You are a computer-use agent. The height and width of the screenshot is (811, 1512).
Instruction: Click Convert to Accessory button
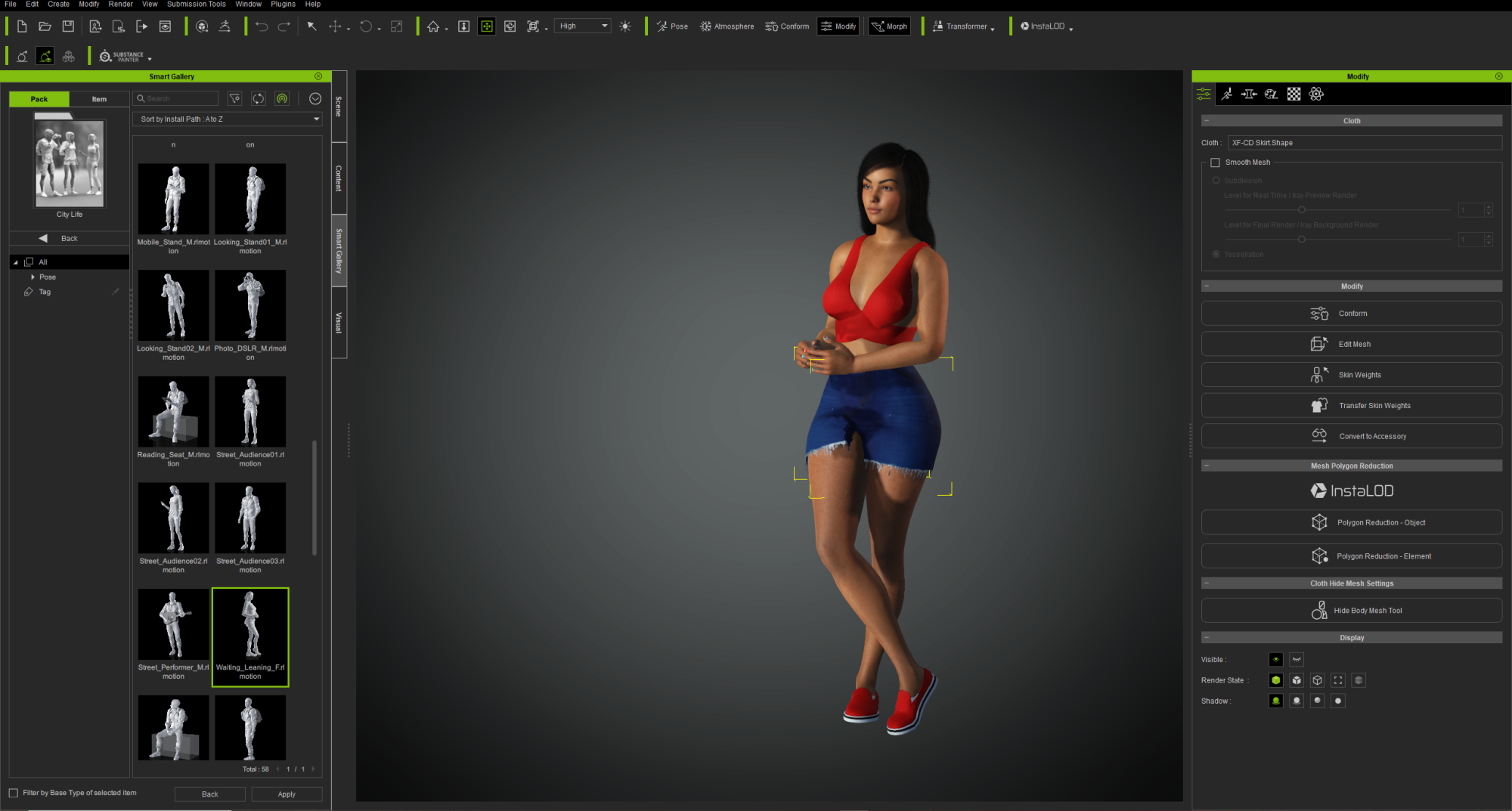tap(1352, 436)
